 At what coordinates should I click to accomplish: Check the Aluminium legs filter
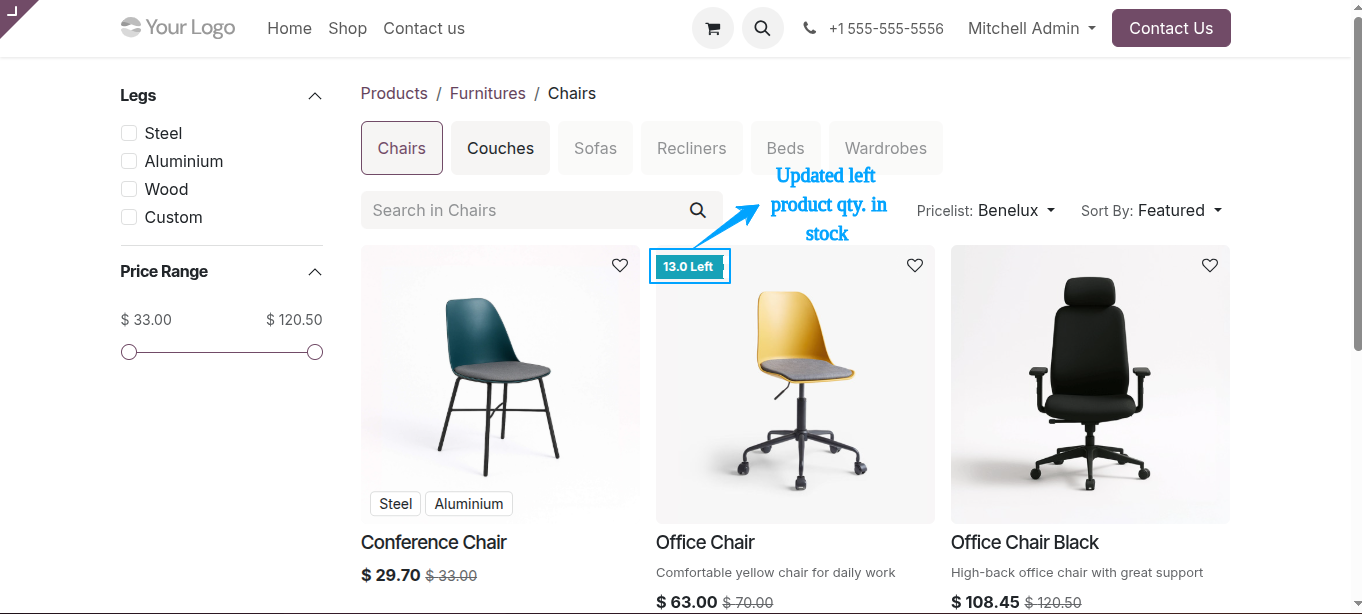pyautogui.click(x=128, y=161)
